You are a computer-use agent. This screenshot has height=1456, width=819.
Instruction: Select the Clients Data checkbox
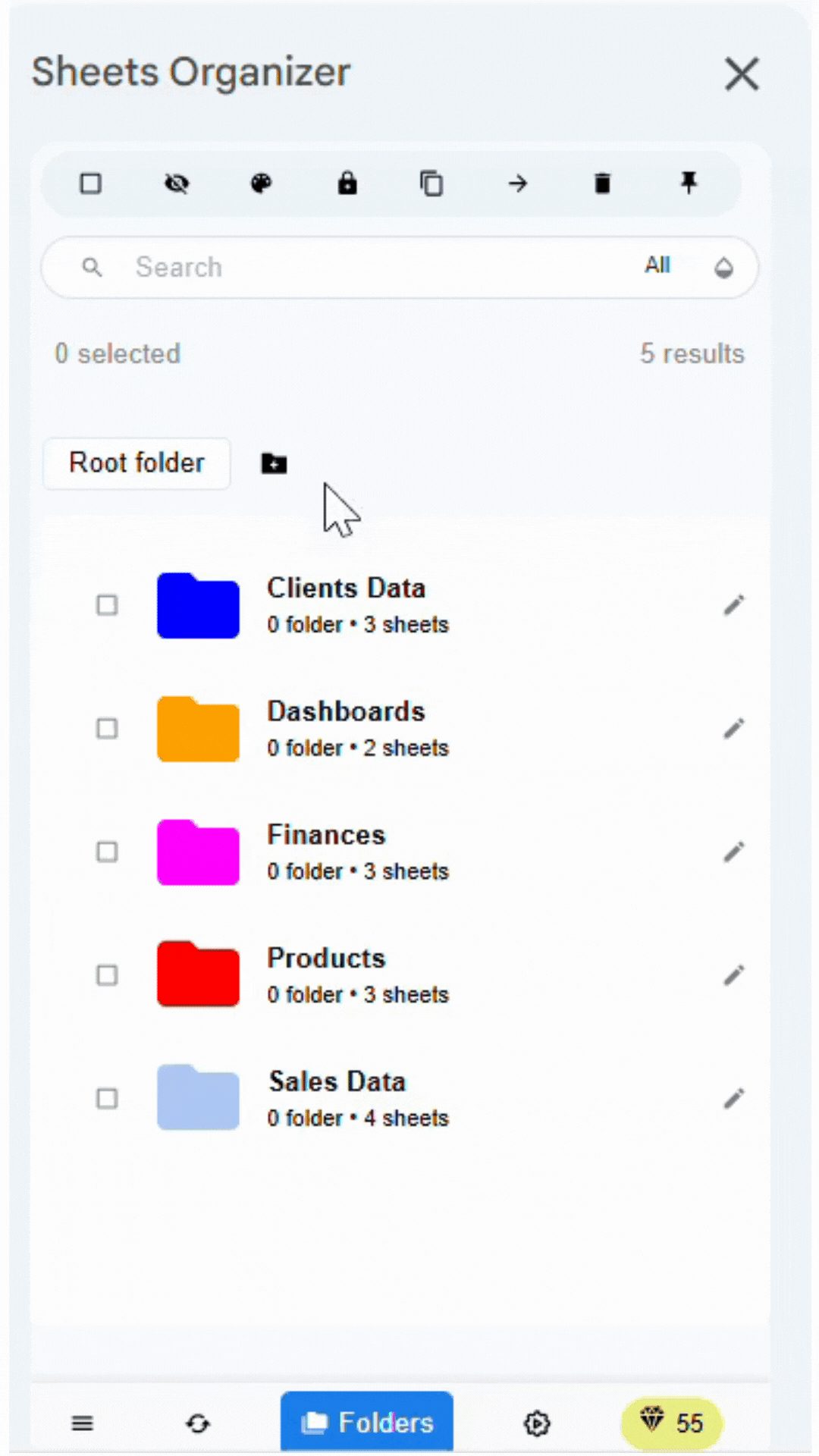click(x=106, y=605)
